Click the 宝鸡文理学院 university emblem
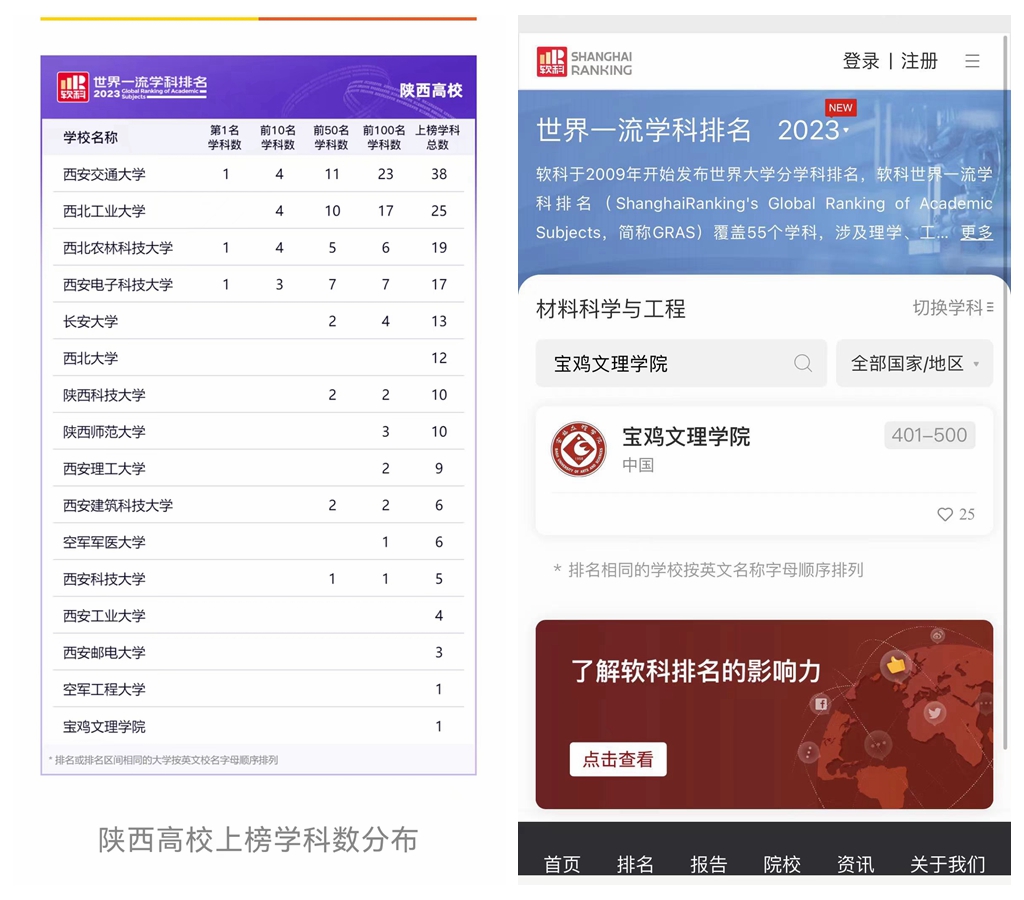This screenshot has height=900, width=1024. (579, 449)
